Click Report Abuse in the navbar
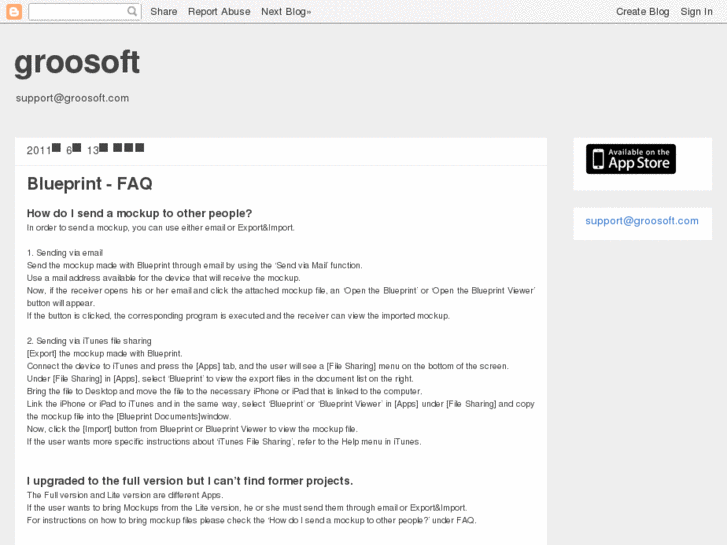727x545 pixels. click(219, 12)
